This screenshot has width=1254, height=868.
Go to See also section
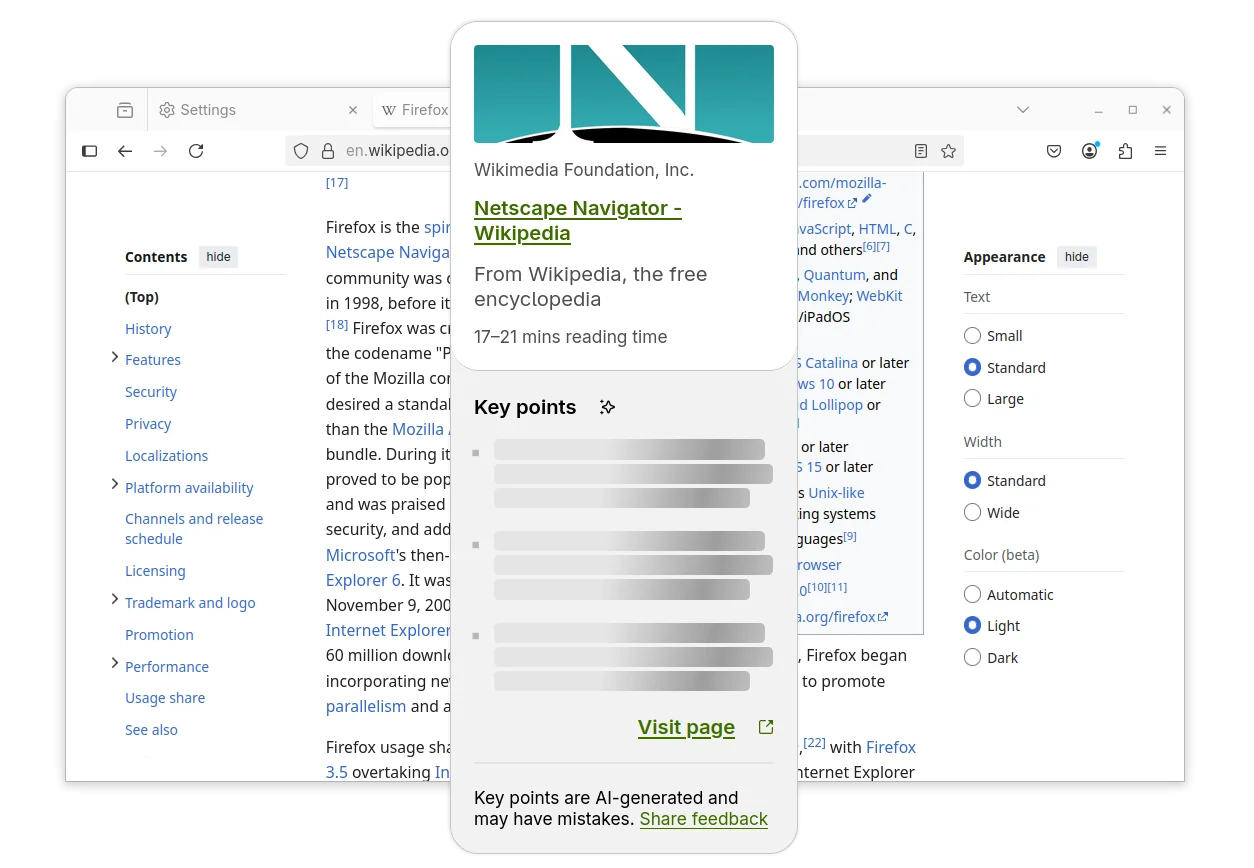pyautogui.click(x=151, y=730)
